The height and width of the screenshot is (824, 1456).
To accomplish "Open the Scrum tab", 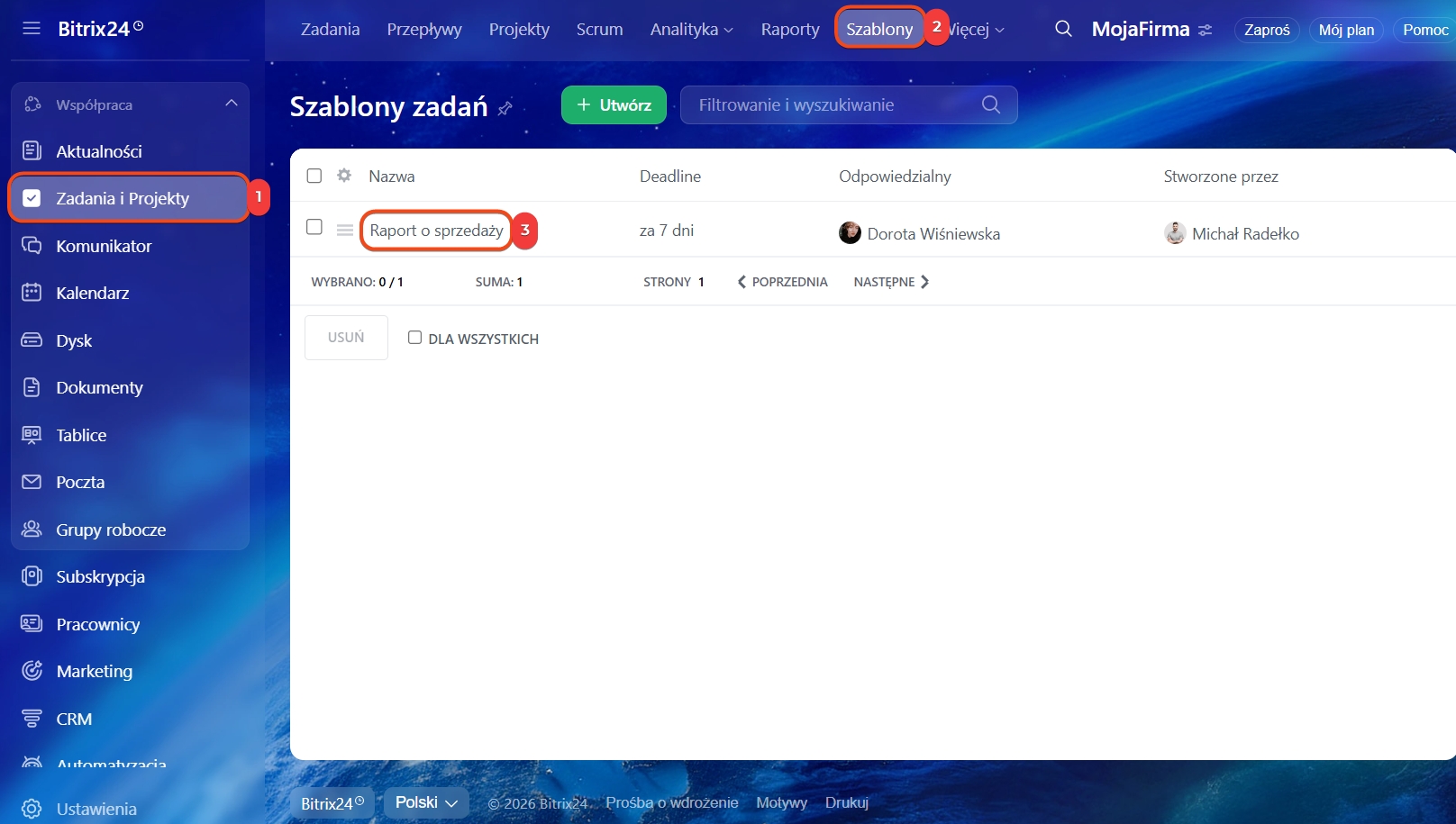I will (599, 29).
